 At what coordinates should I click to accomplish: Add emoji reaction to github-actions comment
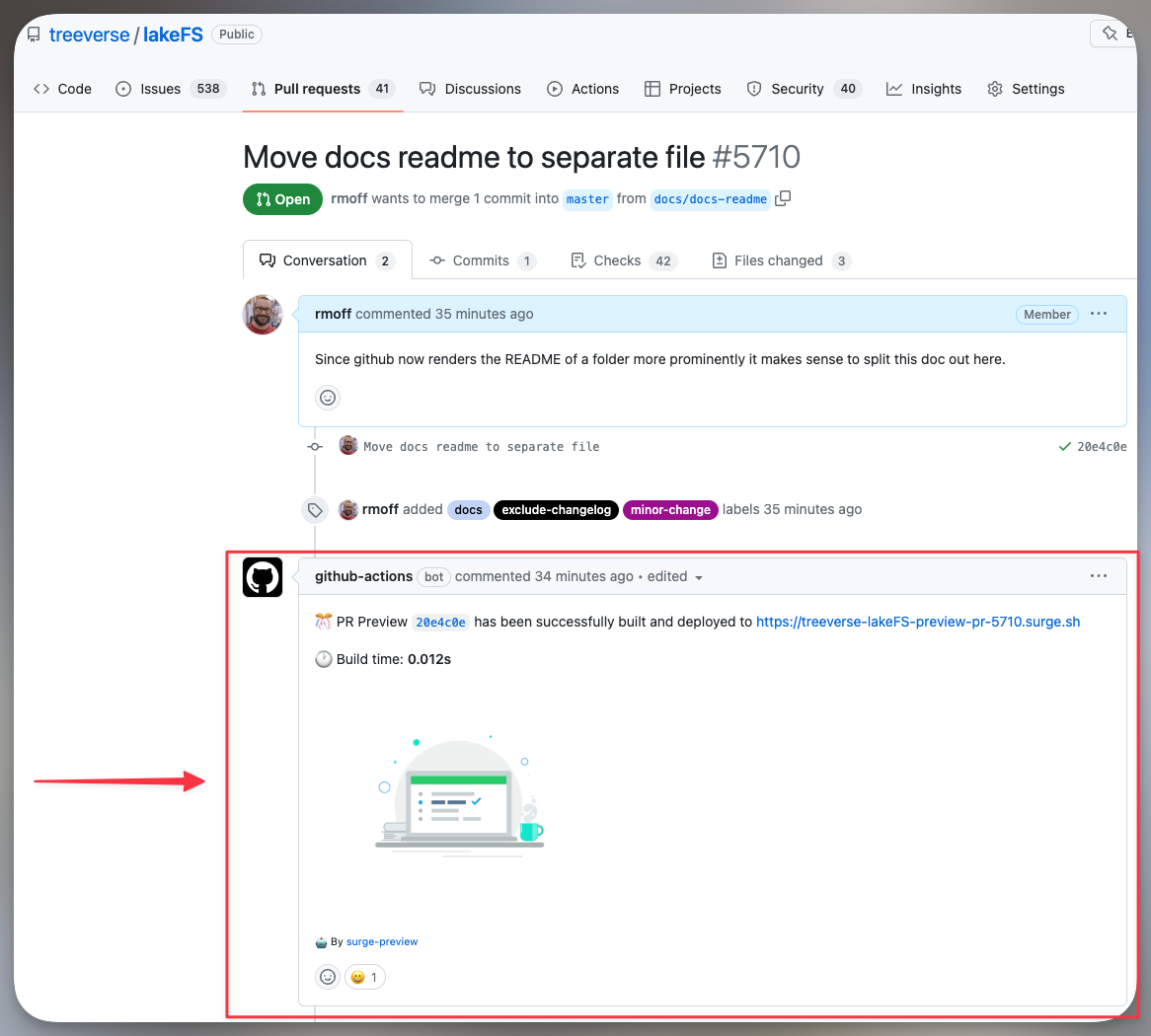click(328, 977)
